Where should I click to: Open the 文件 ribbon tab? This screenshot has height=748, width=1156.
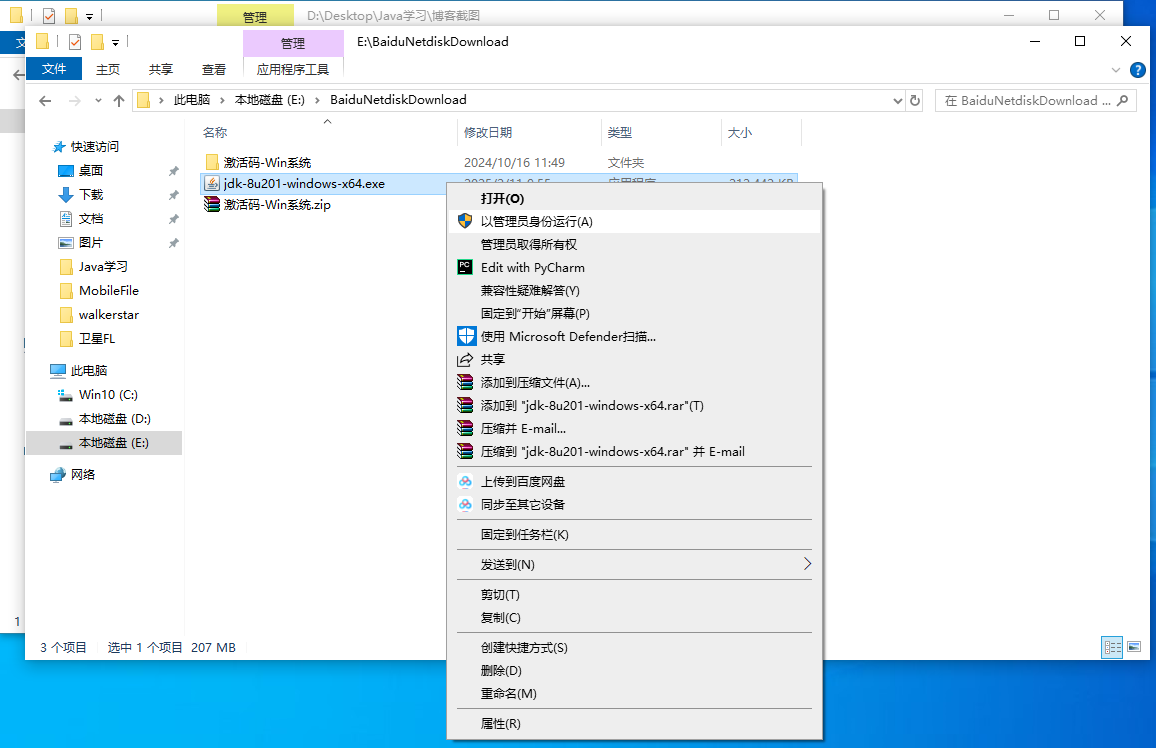54,69
